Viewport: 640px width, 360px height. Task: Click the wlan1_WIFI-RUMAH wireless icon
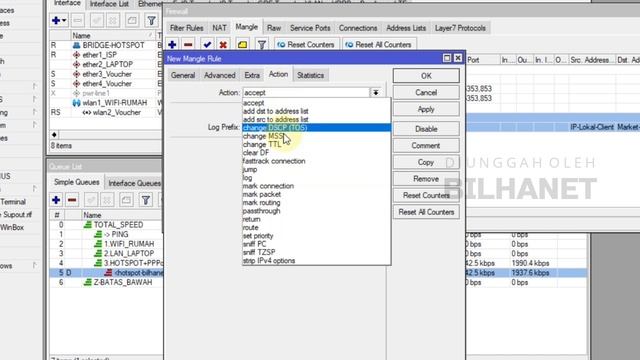coord(76,103)
